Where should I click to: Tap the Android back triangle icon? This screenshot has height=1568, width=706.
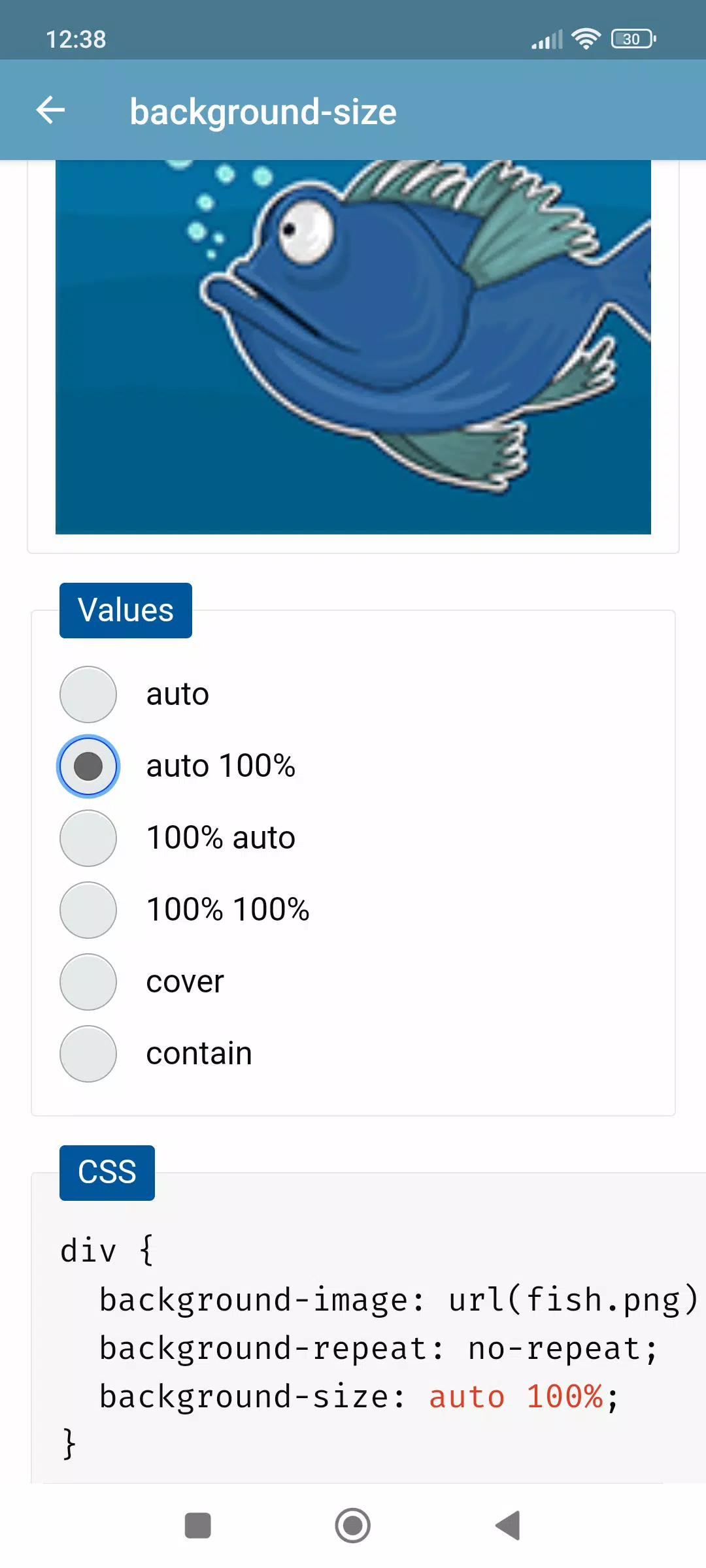click(508, 1526)
